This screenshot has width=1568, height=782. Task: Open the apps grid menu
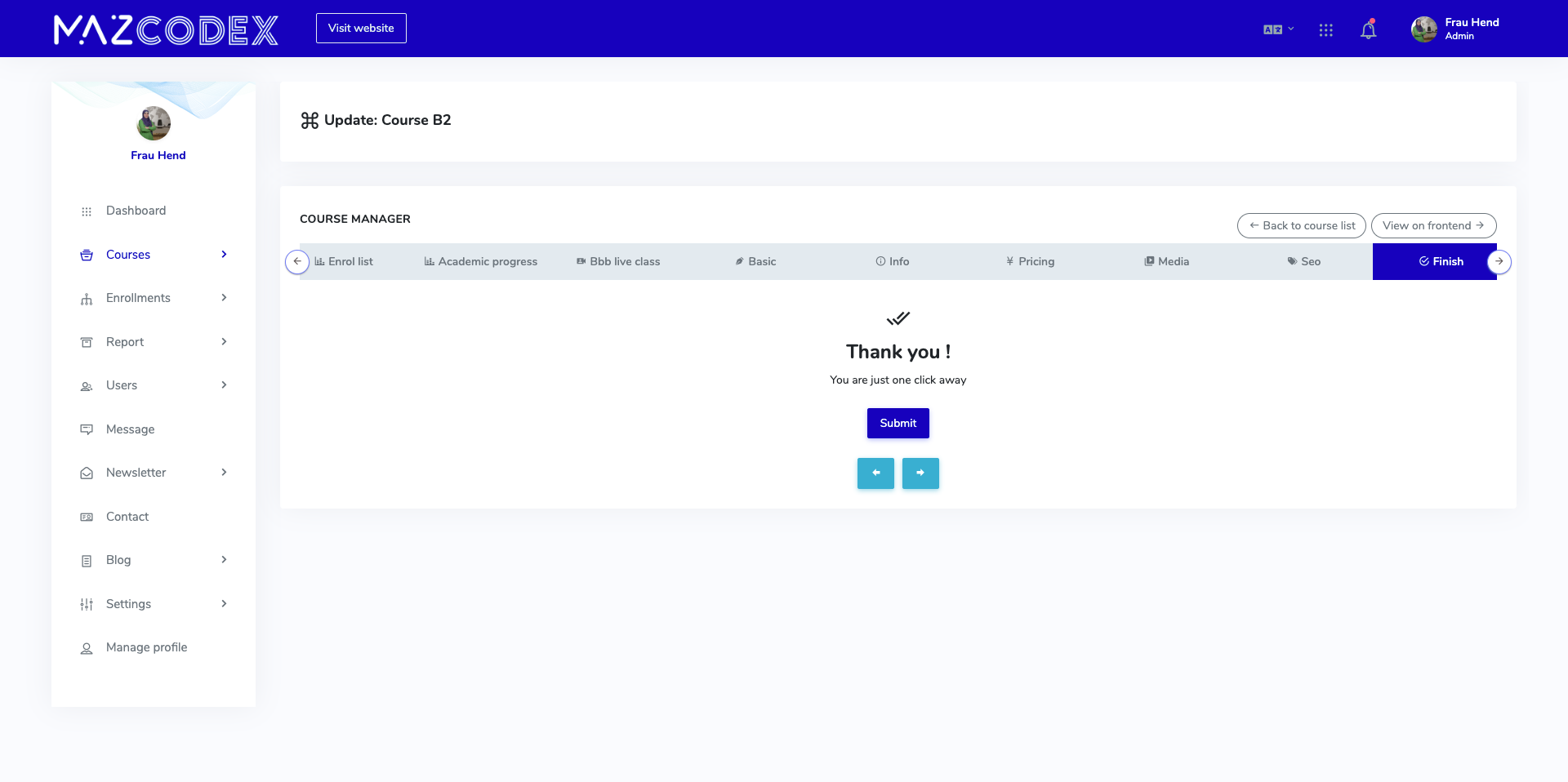click(1325, 29)
